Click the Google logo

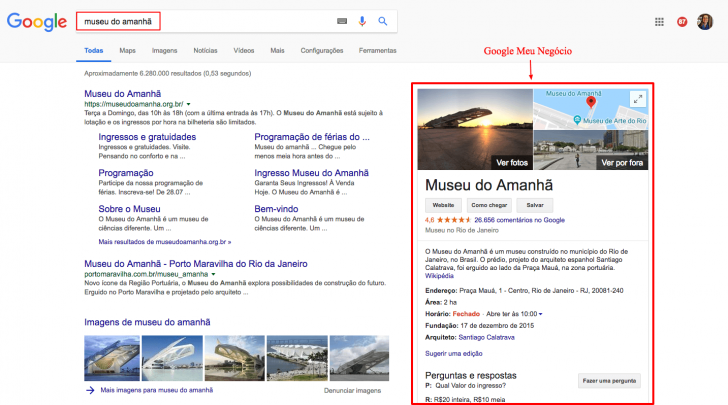click(x=37, y=22)
